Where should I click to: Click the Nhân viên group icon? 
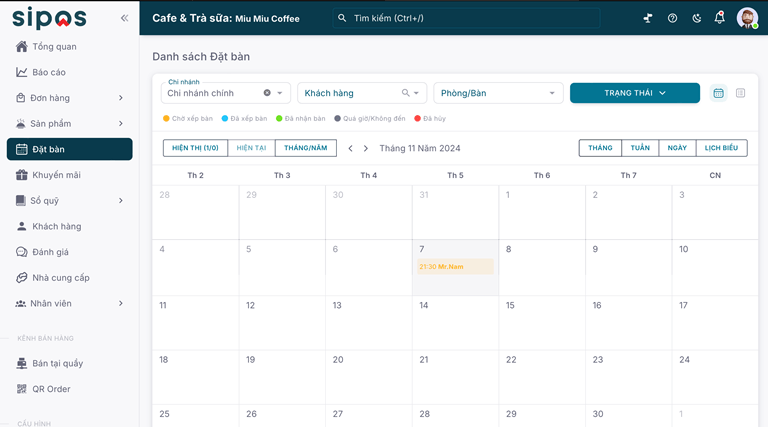point(21,304)
